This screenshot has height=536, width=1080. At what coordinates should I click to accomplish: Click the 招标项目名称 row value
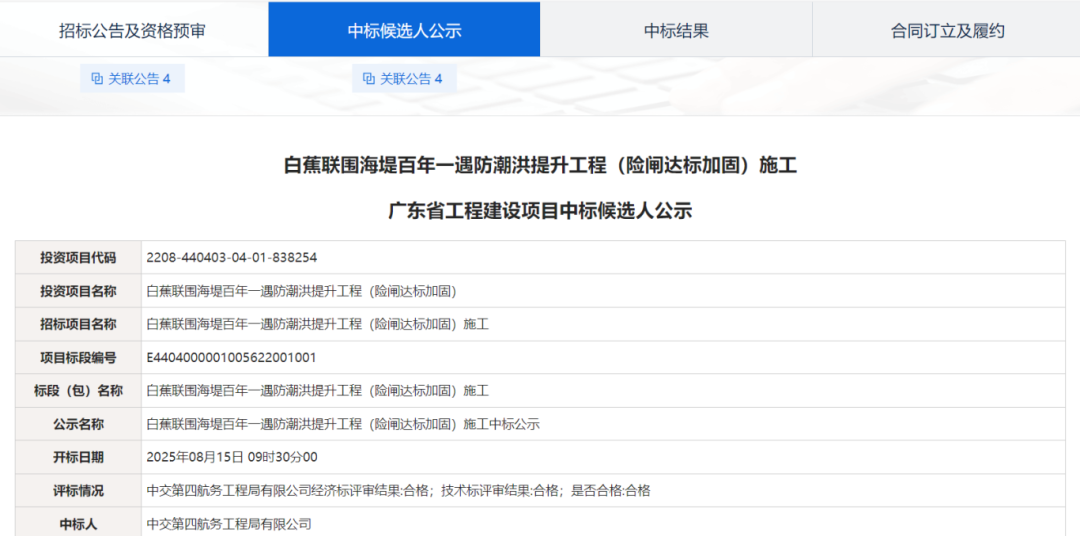coord(317,324)
